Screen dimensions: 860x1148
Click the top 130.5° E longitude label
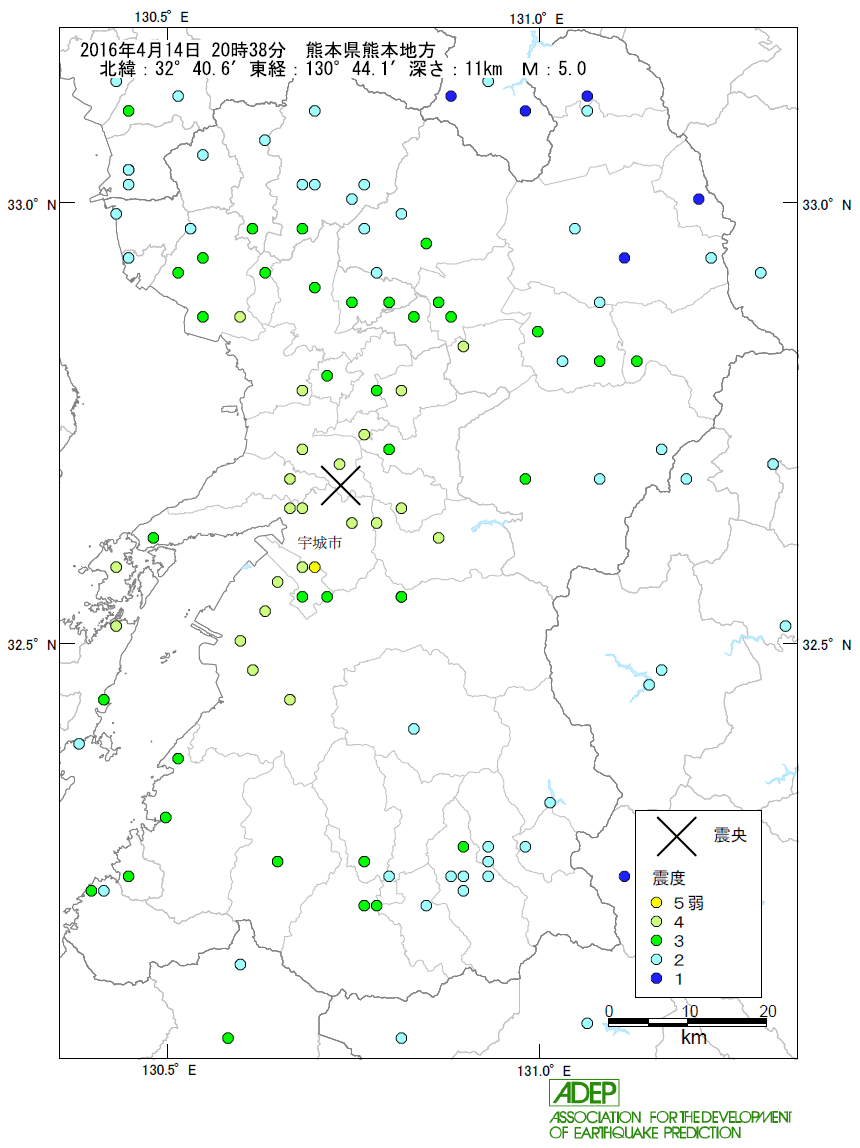[161, 16]
